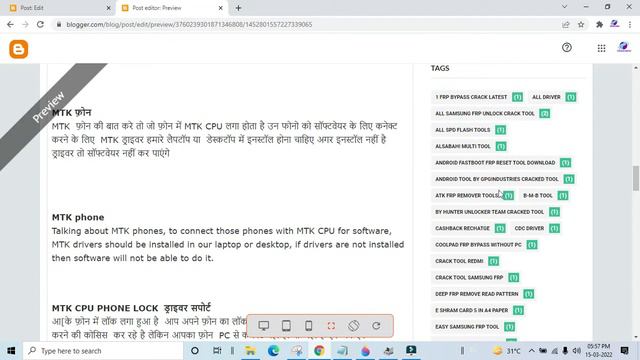
Task: Click the Windows search box
Action: pos(102,351)
